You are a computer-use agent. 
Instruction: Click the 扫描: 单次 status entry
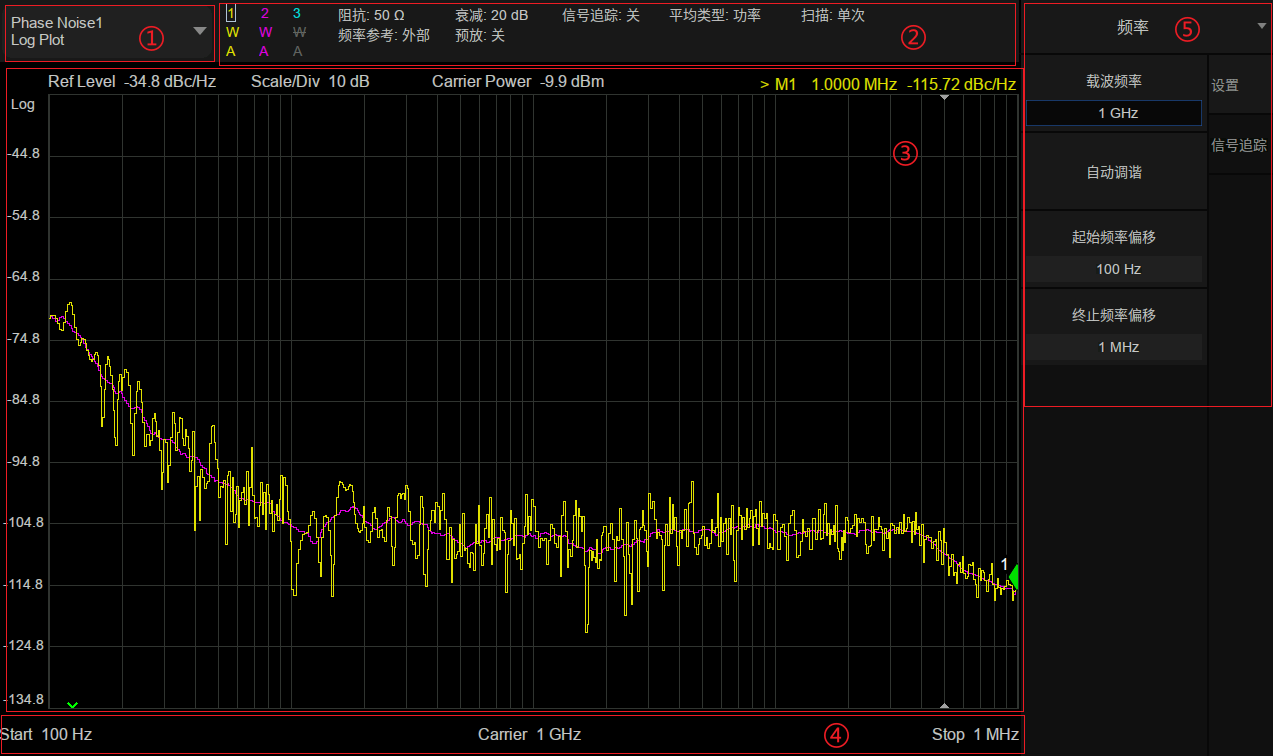click(x=833, y=15)
